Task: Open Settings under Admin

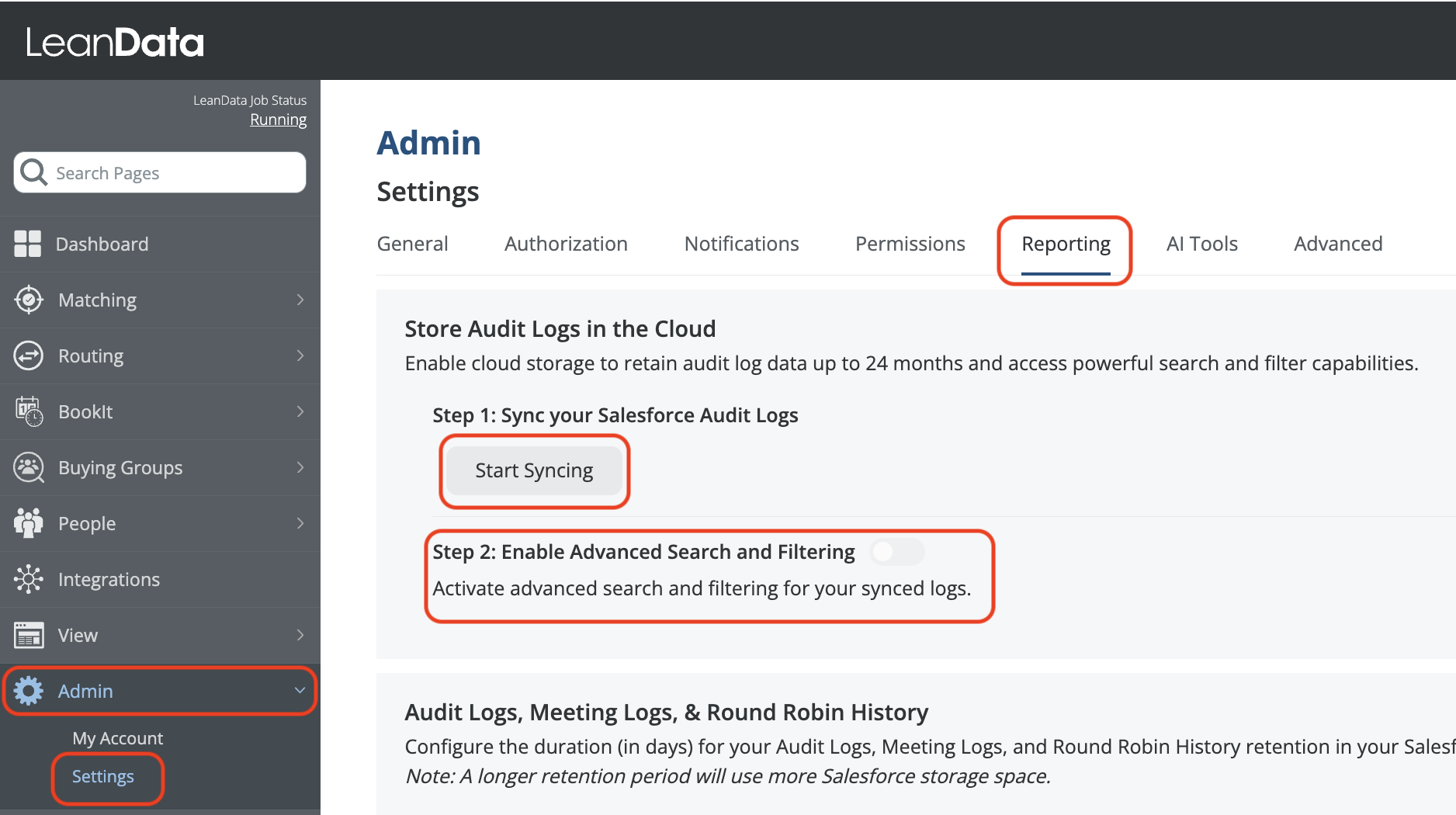Action: (x=102, y=776)
